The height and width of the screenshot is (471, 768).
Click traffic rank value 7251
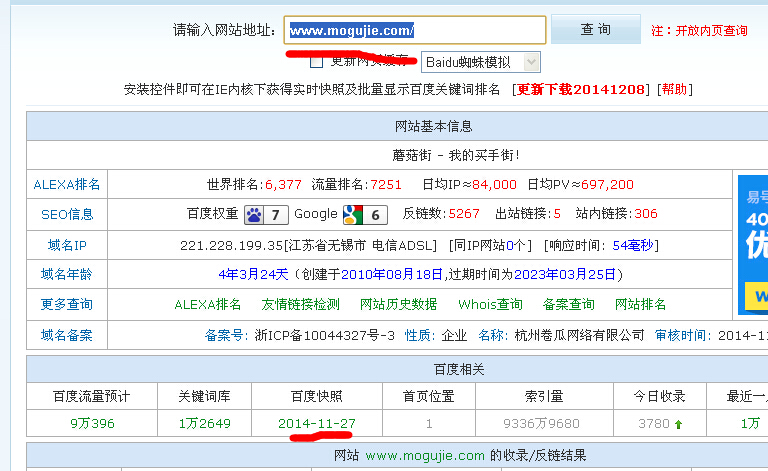385,185
